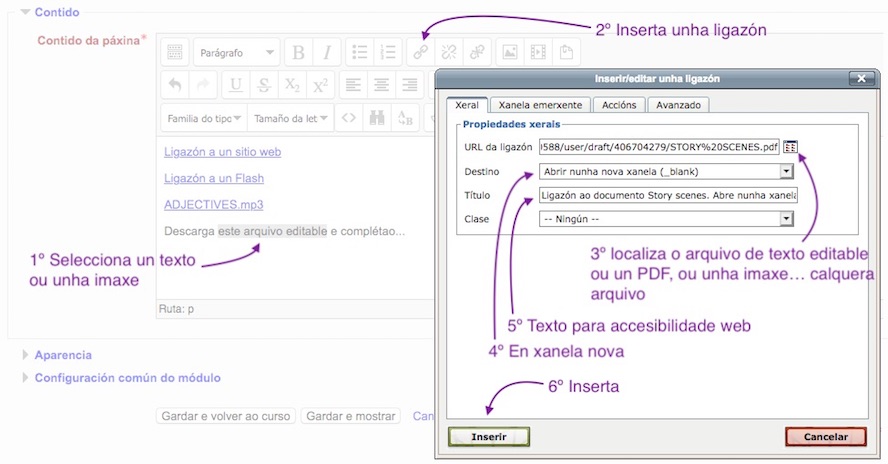
Task: Open the Familia do tipo dropdown
Action: click(x=204, y=118)
